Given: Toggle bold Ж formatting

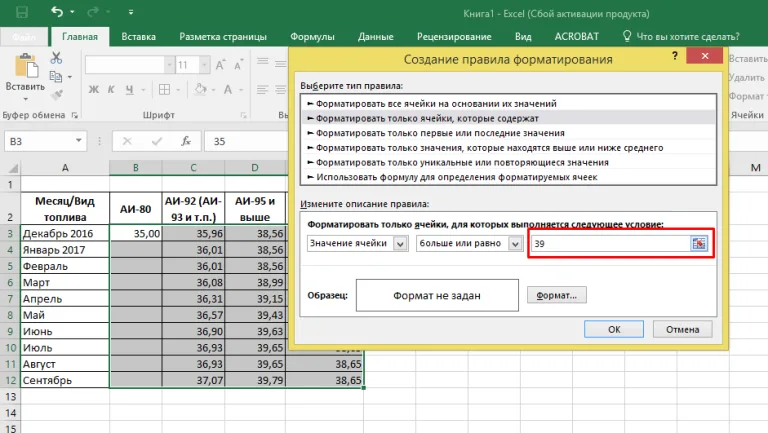Looking at the screenshot, I should tap(94, 89).
